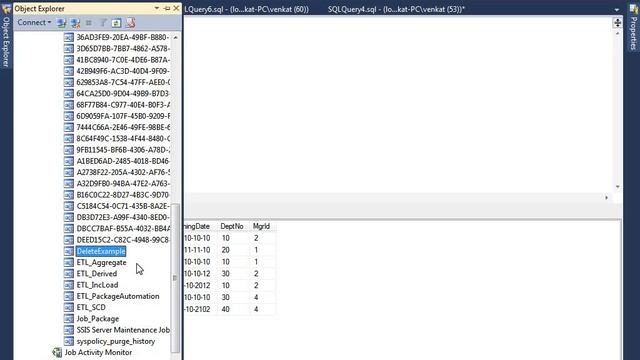
Task: Click job icon beside ETL_PackageAutomation
Action: (x=69, y=296)
